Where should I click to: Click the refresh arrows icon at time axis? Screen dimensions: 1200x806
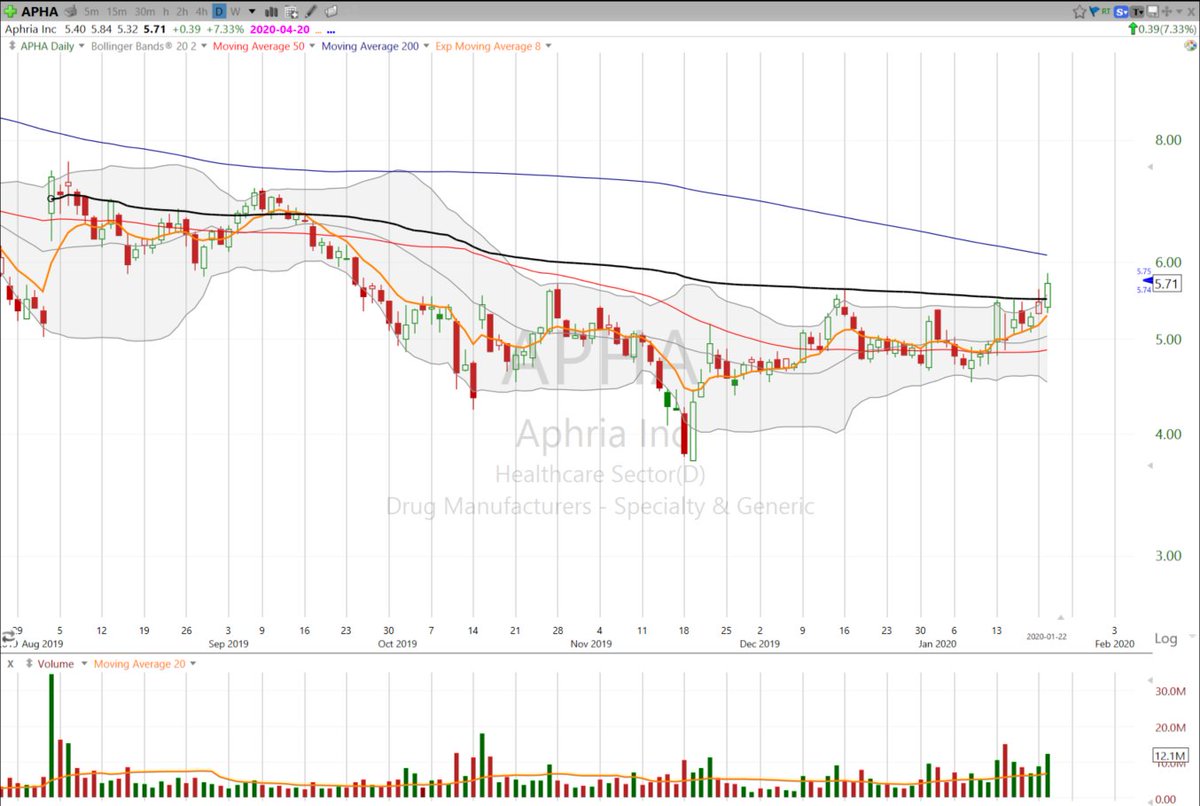[8, 636]
